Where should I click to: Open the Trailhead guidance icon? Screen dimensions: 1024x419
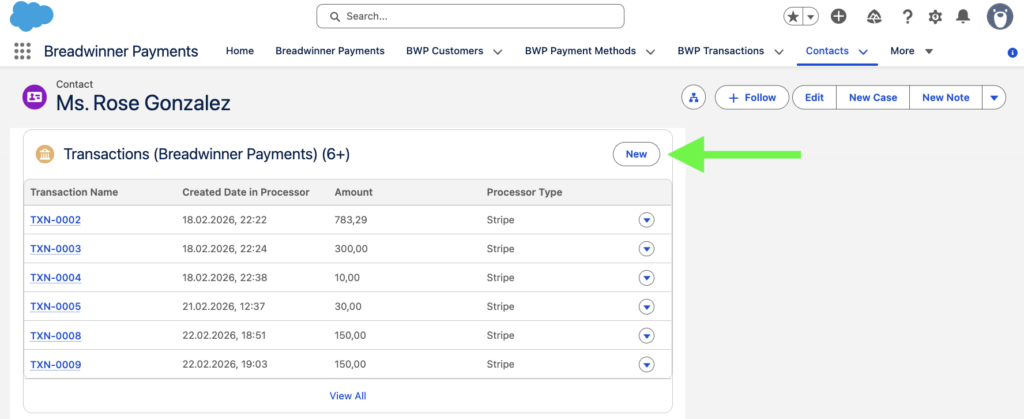pyautogui.click(x=874, y=17)
